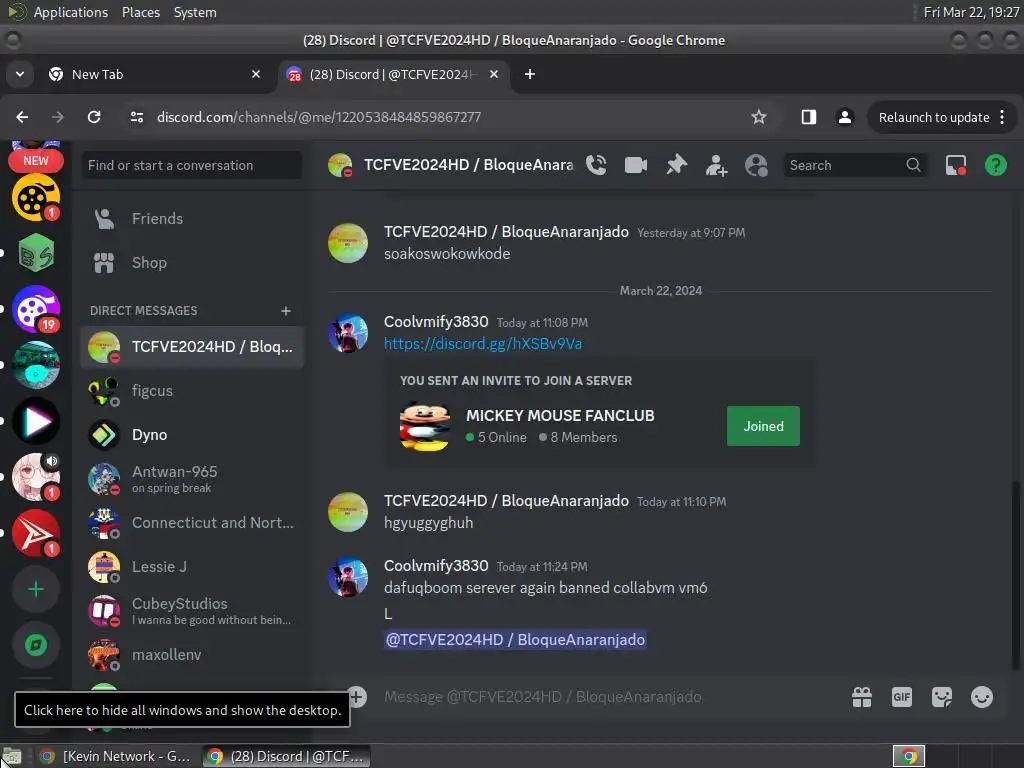
Task: Open the red arrow server
Action: (x=36, y=534)
